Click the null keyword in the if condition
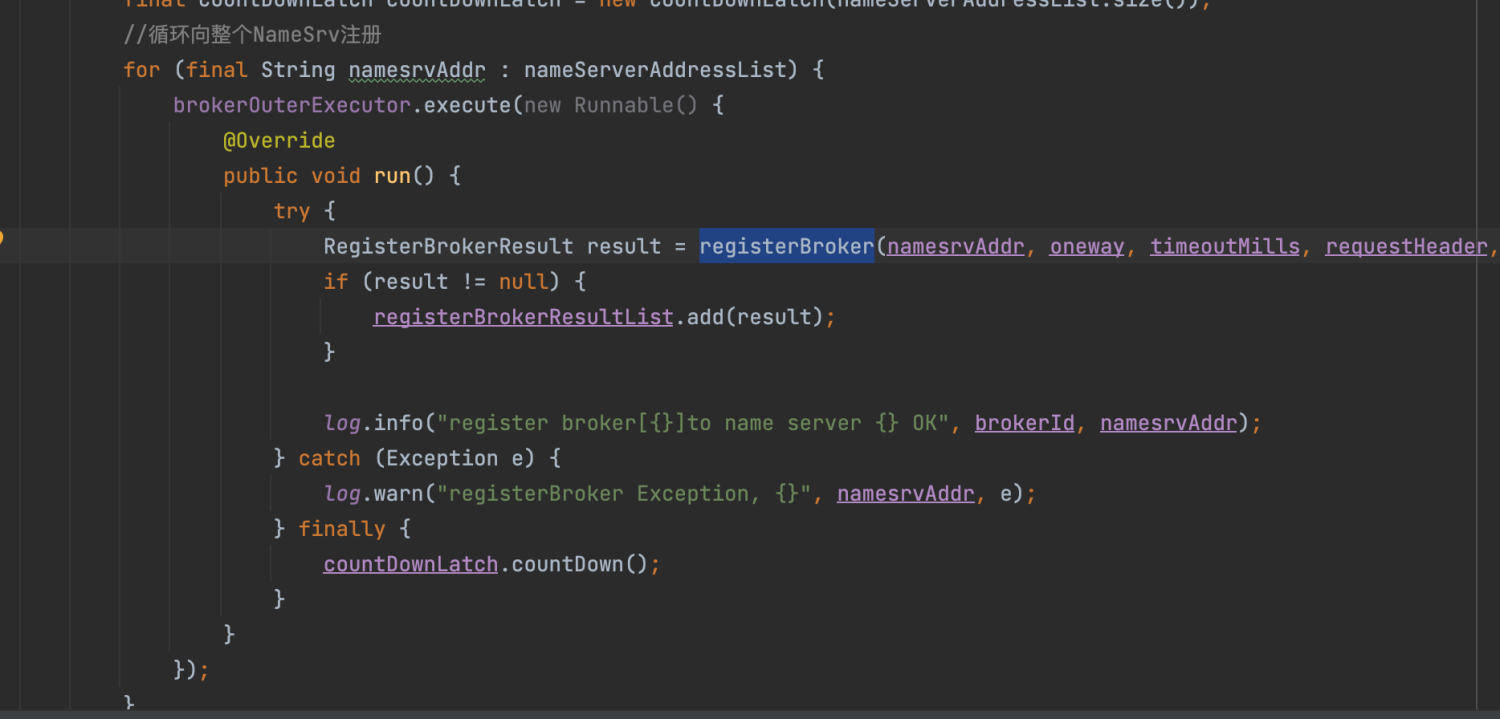Screen dimensions: 1500x719 [523, 282]
